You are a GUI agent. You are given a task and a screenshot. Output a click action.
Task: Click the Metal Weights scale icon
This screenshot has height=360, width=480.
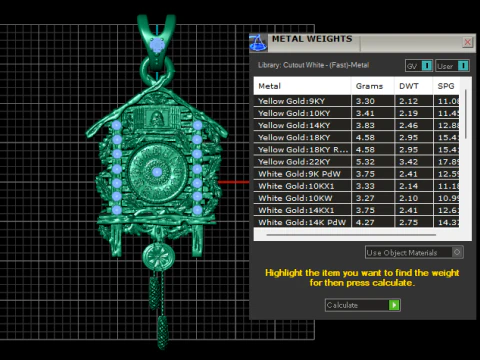(x=258, y=43)
